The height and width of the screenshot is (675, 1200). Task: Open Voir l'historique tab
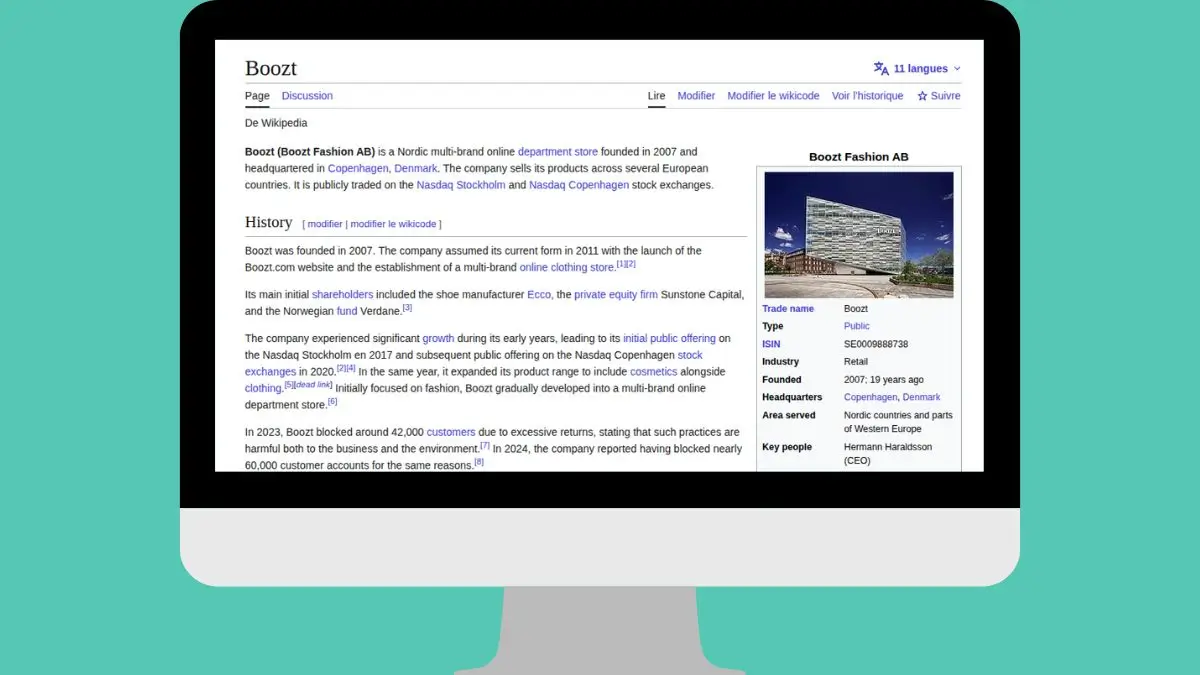click(x=867, y=96)
